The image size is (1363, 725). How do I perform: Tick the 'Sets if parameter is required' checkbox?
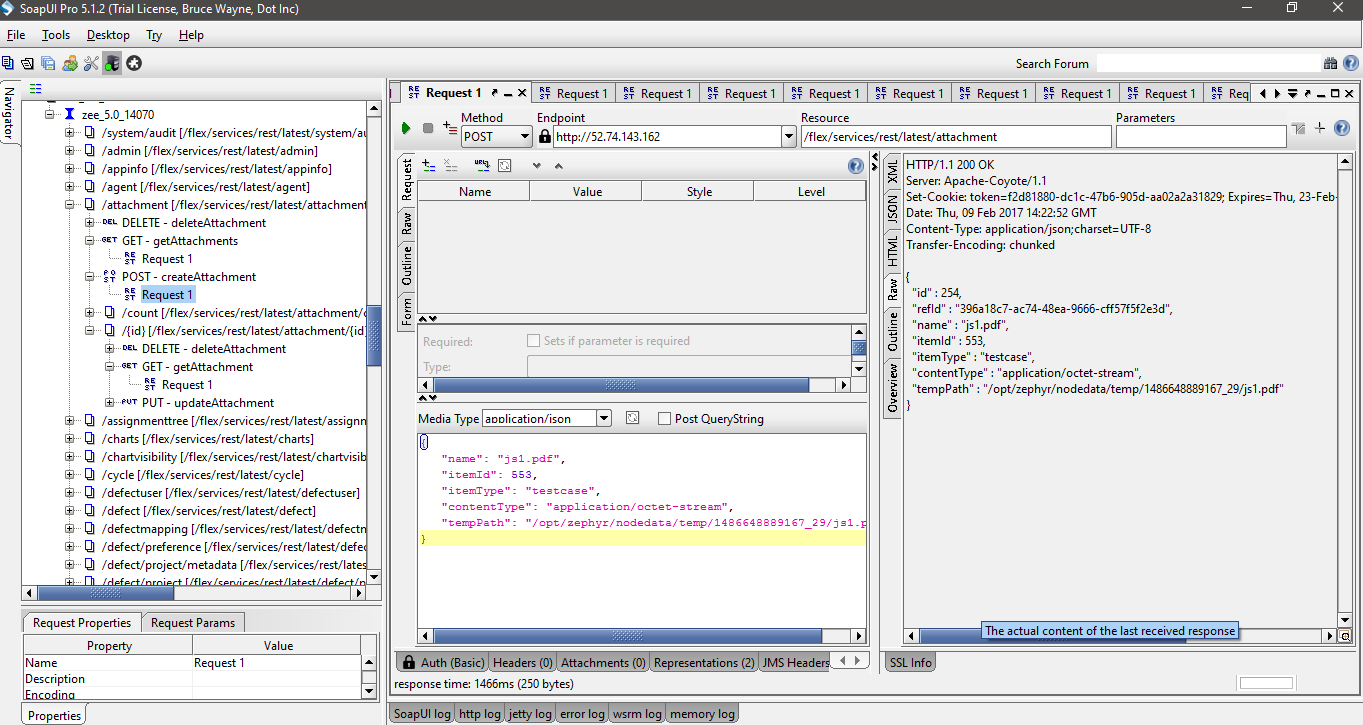[534, 341]
